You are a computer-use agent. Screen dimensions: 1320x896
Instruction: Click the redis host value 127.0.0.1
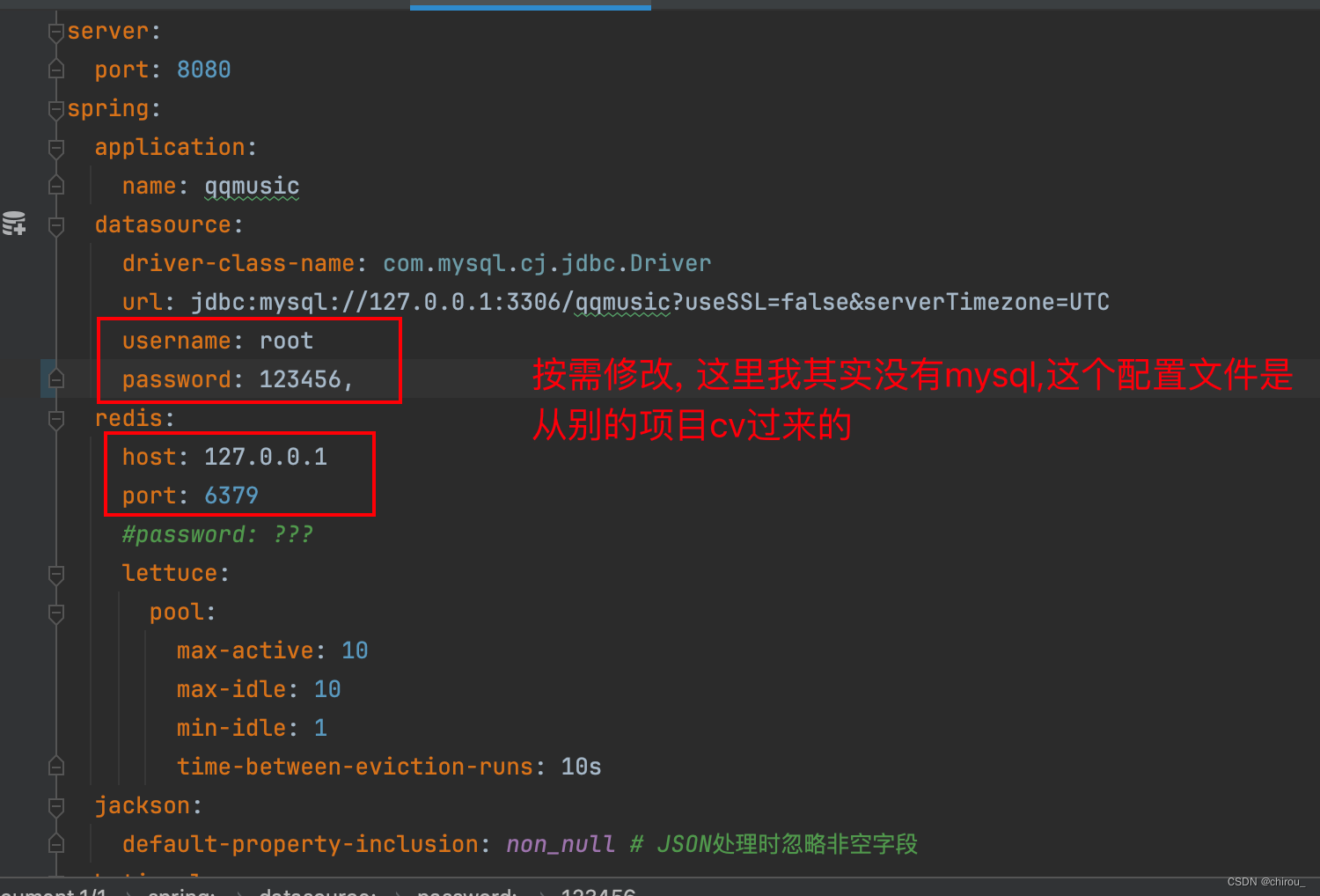click(266, 457)
